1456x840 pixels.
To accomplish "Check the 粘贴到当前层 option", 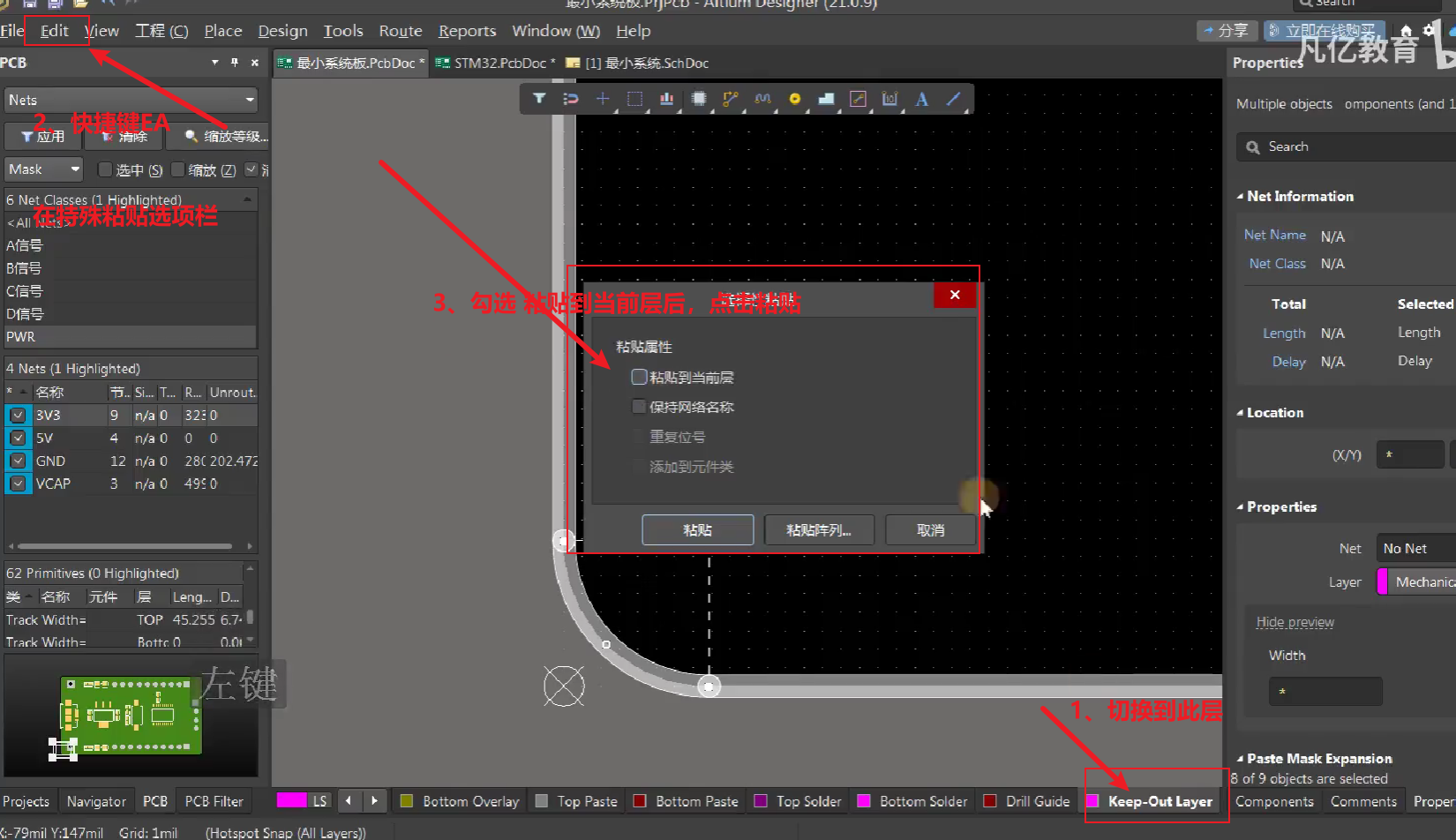I will coord(639,377).
